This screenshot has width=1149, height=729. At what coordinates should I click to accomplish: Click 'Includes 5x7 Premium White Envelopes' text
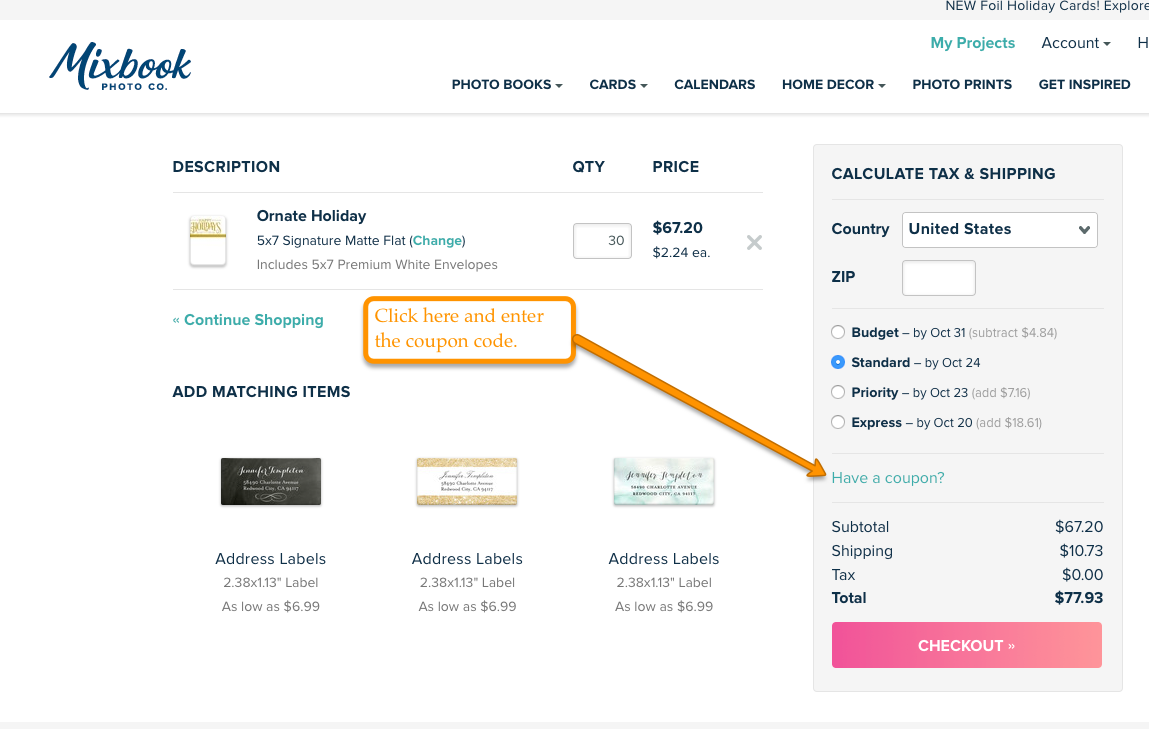[377, 264]
